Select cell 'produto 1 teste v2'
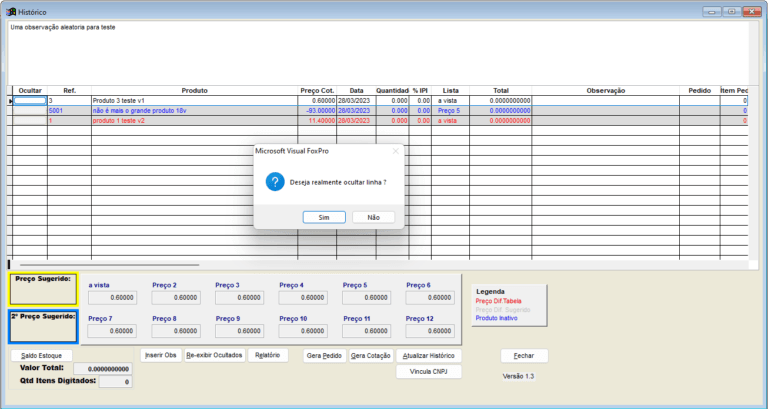Screen dimensions: 768x409 pos(194,120)
